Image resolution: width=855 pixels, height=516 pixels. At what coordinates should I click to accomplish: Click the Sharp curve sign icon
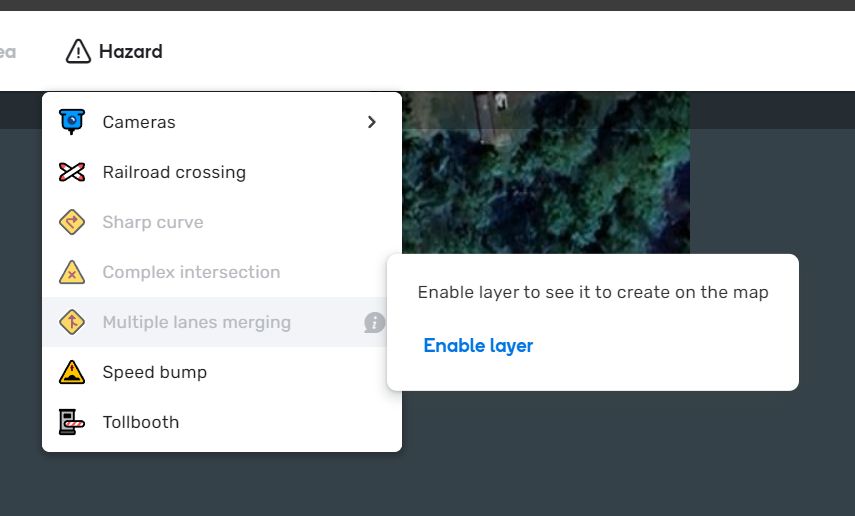coord(72,222)
